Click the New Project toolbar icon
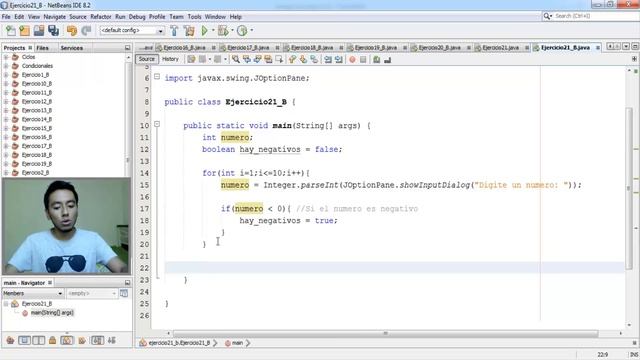 (x=24, y=31)
